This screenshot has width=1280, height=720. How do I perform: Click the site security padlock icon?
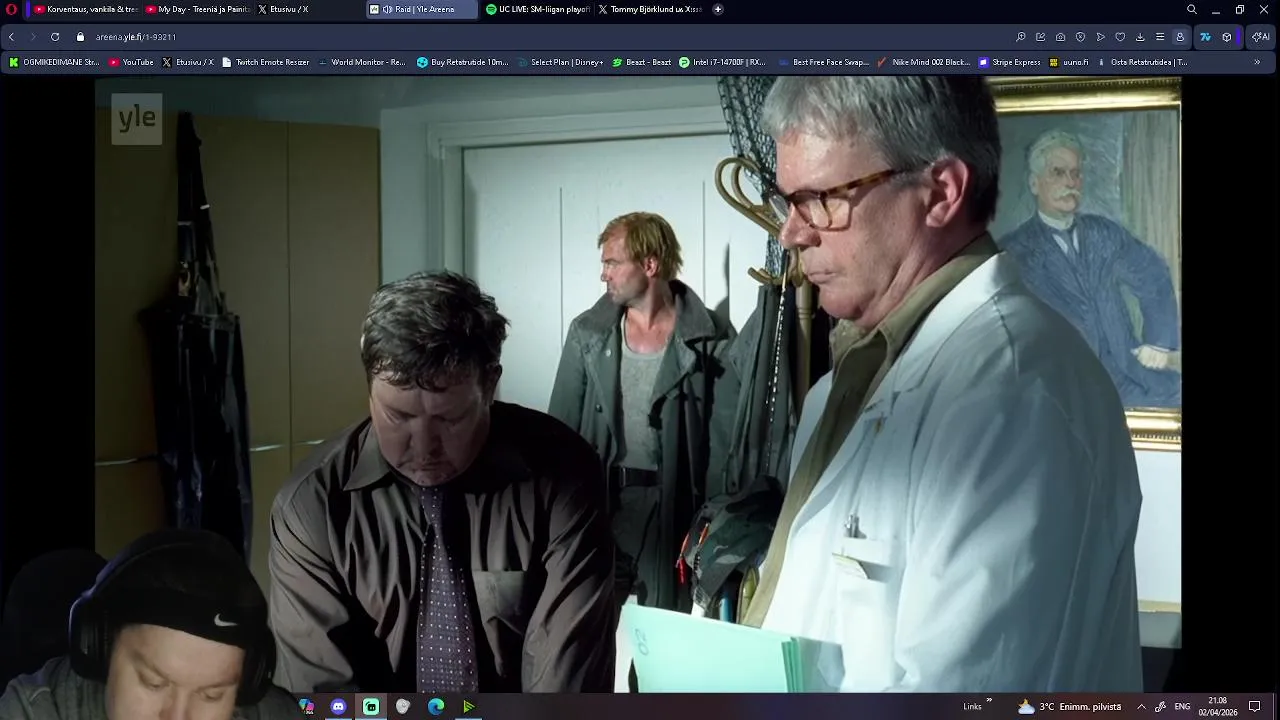(x=81, y=37)
